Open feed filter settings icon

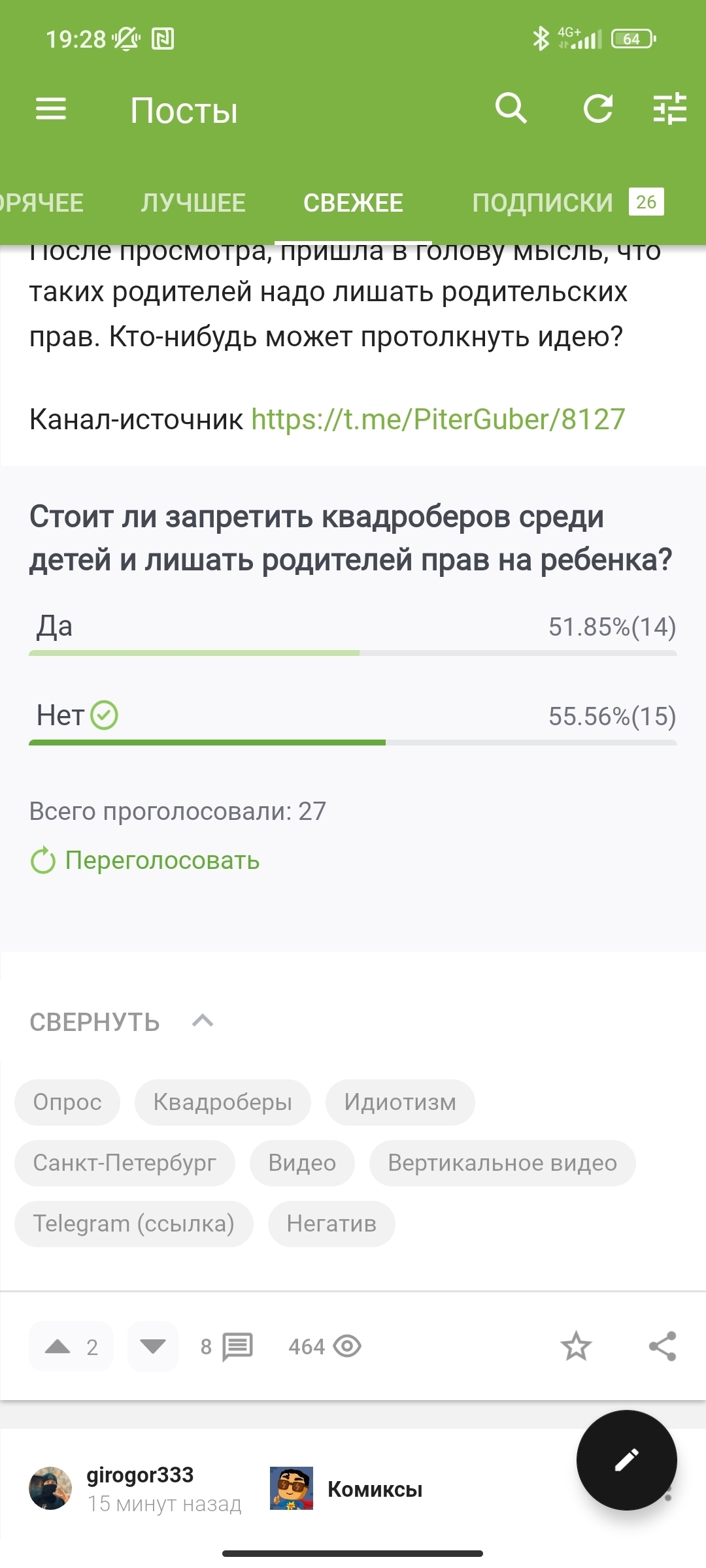tap(669, 108)
